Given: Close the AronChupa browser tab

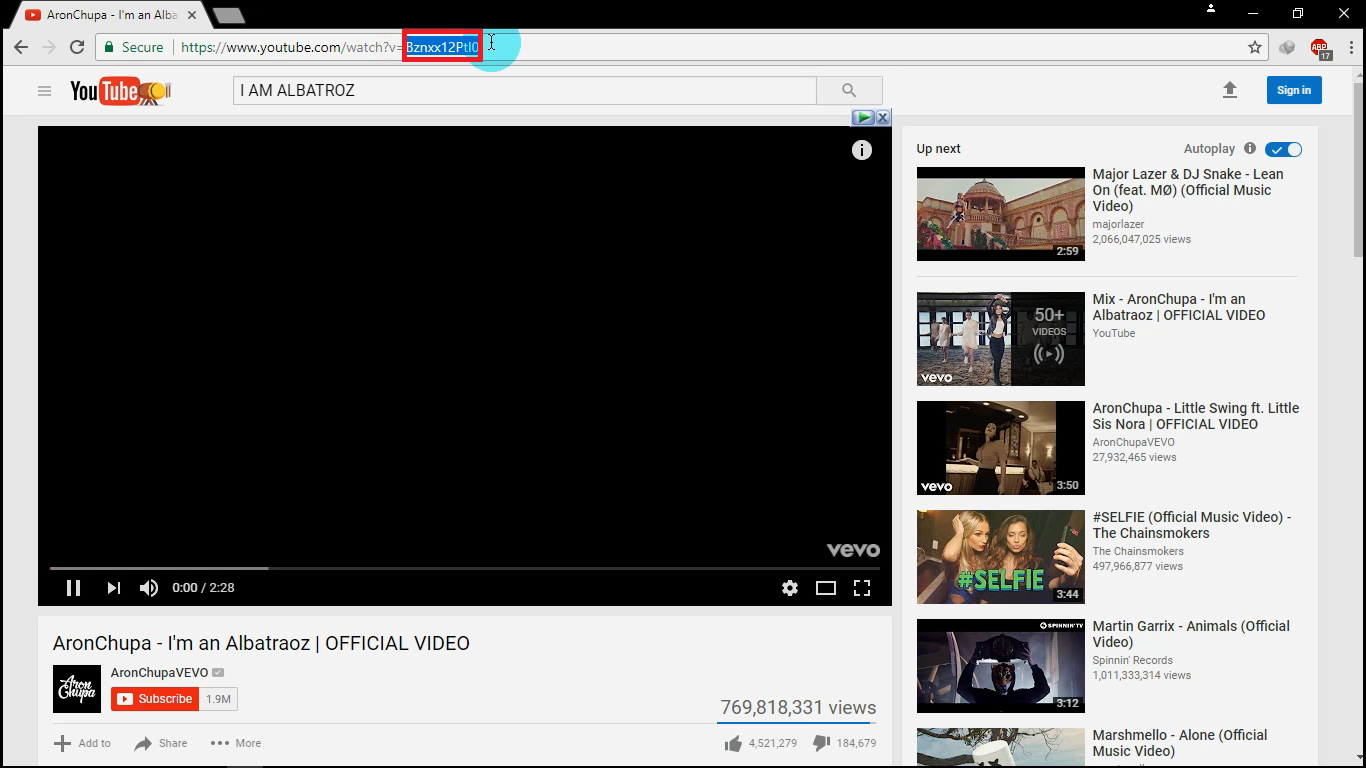Looking at the screenshot, I should pos(192,15).
